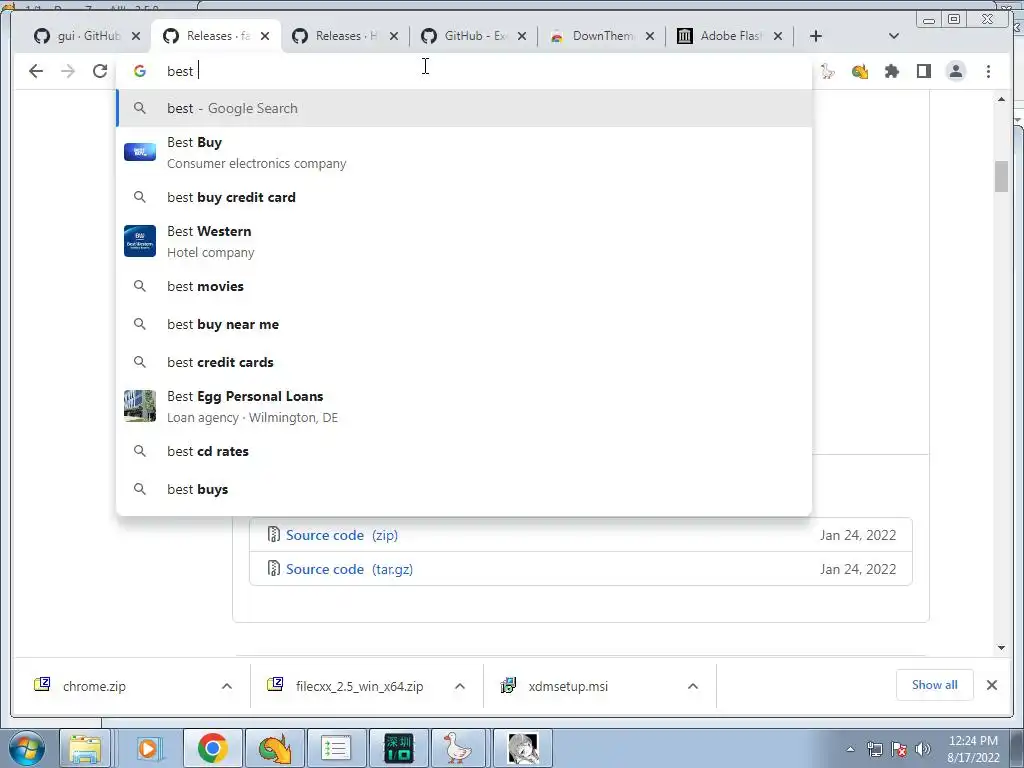The image size is (1024, 768).
Task: Open the network status tray icon
Action: point(875,749)
